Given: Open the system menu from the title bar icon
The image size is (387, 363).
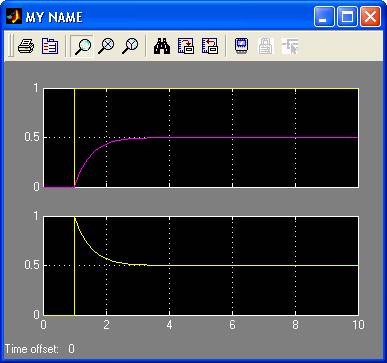Looking at the screenshot, I should [x=14, y=16].
